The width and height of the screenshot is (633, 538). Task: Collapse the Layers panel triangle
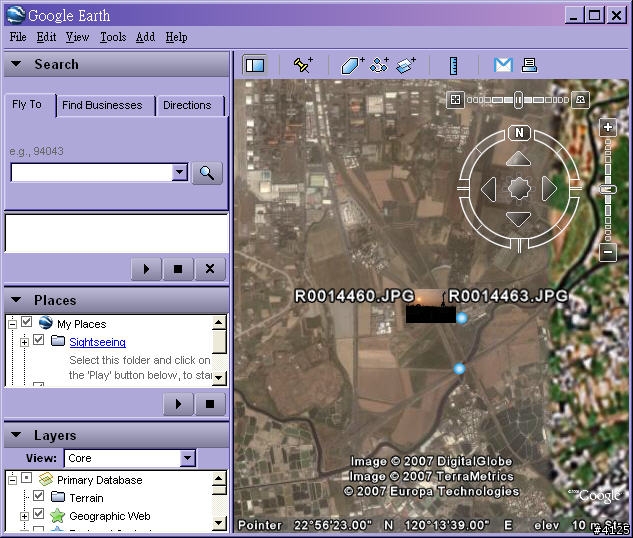click(x=16, y=435)
